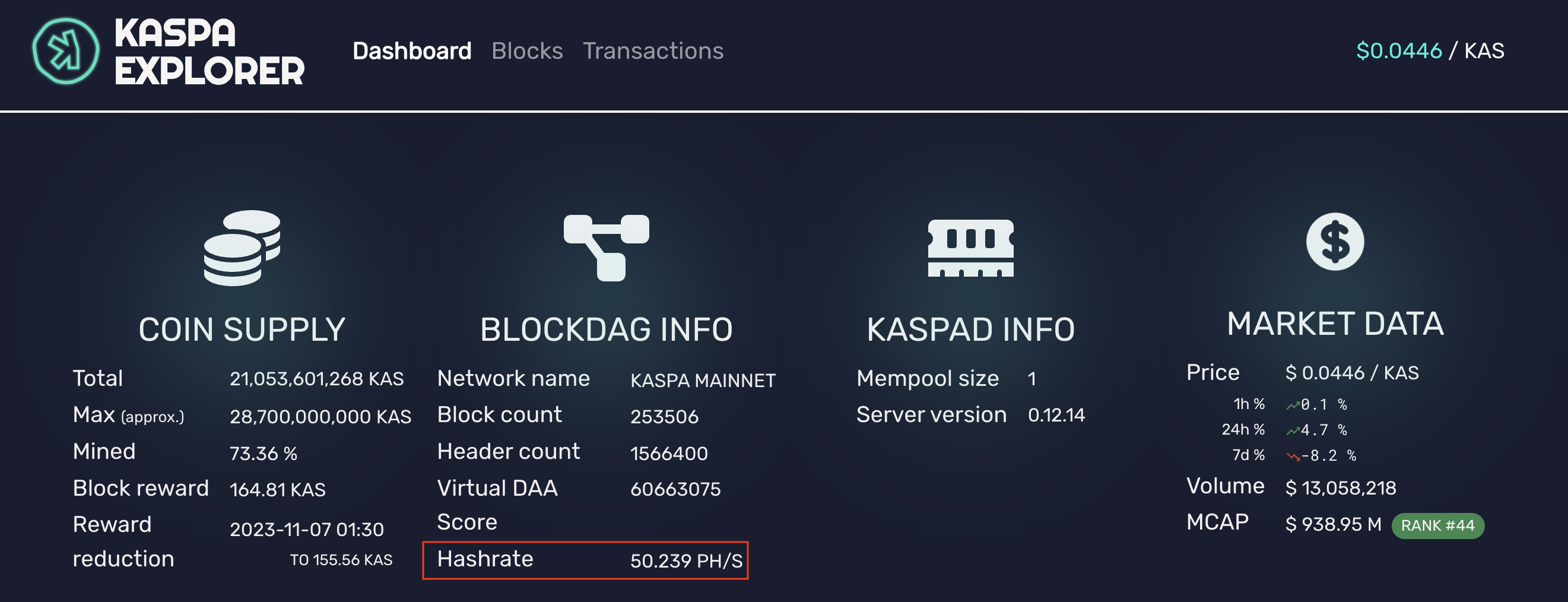This screenshot has width=1568, height=602.
Task: Click the BlockDAG network nodes icon
Action: 607,246
